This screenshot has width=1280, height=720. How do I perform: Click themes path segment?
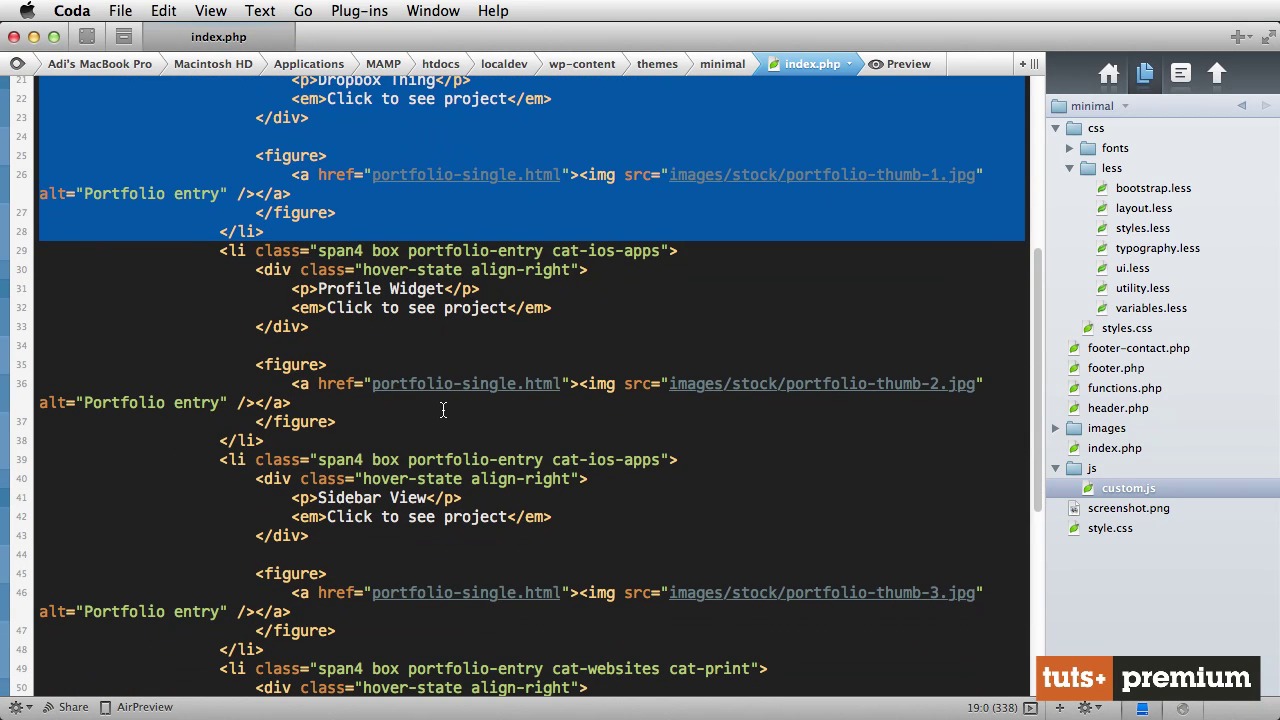pyautogui.click(x=657, y=64)
